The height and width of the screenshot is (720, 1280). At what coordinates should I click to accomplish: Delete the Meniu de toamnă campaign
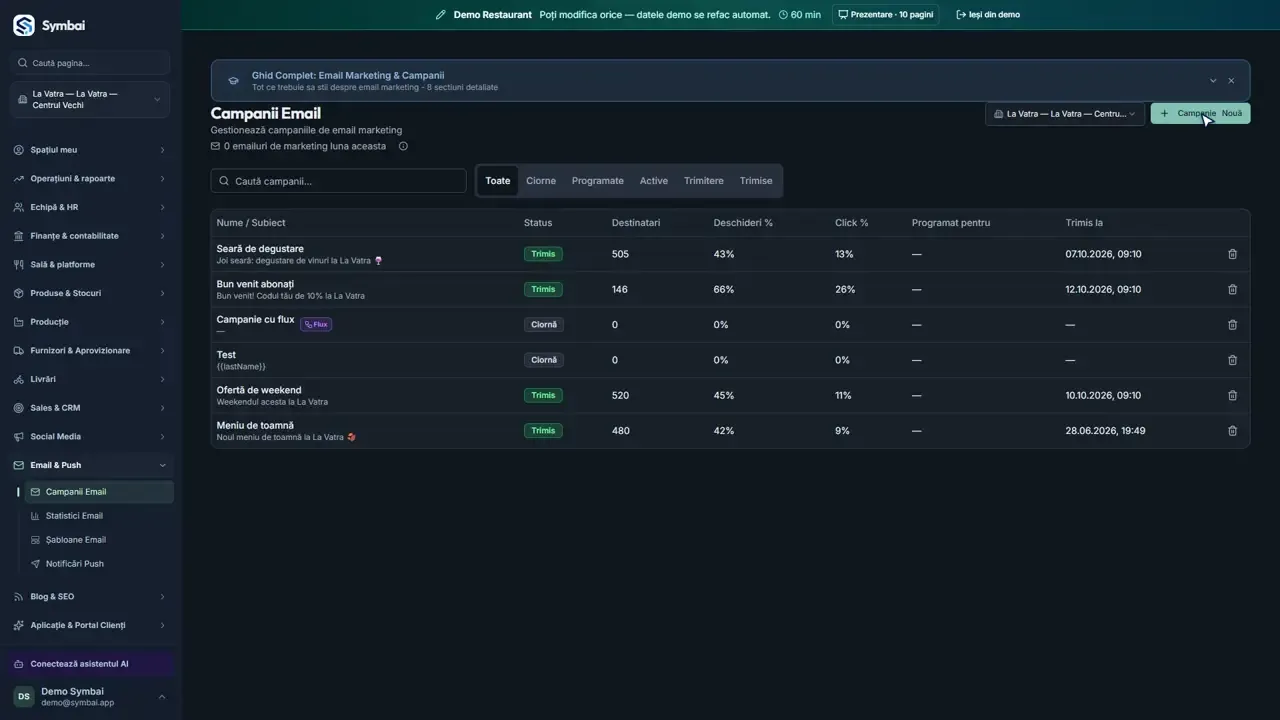tap(1232, 431)
